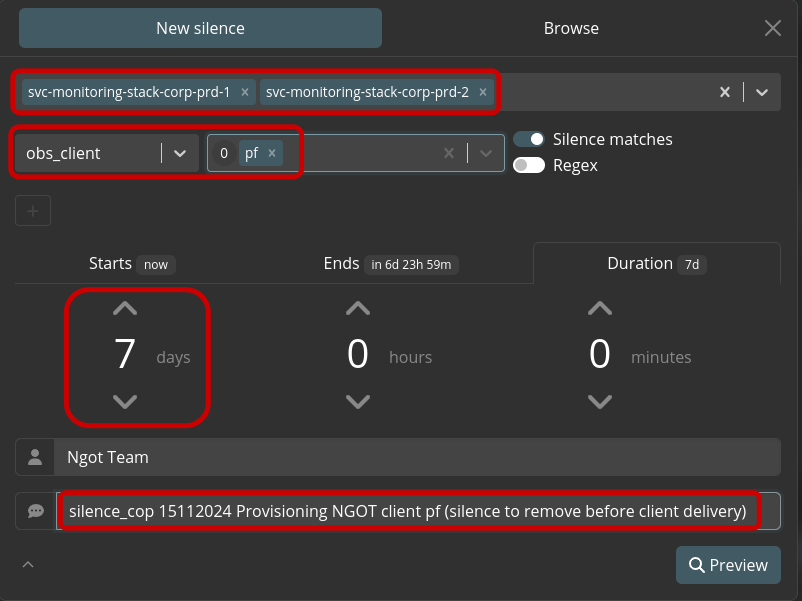Viewport: 802px width, 601px height.
Task: Collapse the form with bottom-left chevron
Action: click(x=28, y=565)
